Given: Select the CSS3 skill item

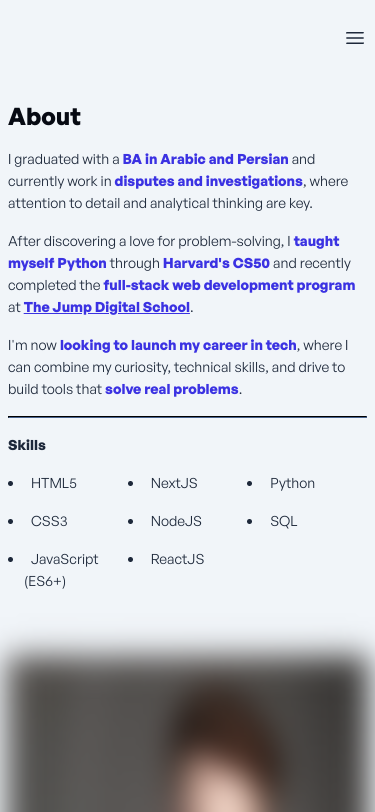Looking at the screenshot, I should click(49, 521).
